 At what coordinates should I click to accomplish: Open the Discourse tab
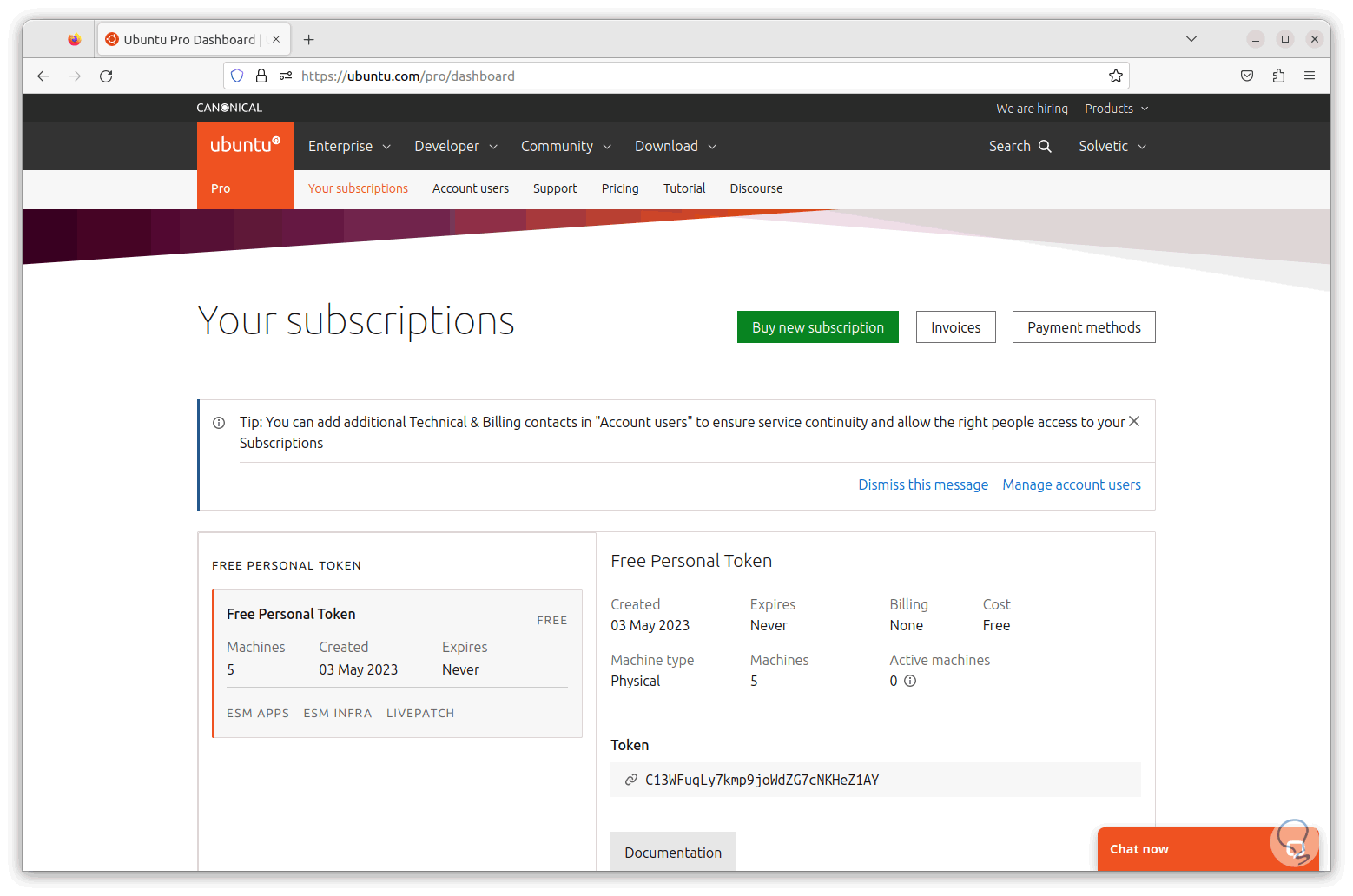756,188
